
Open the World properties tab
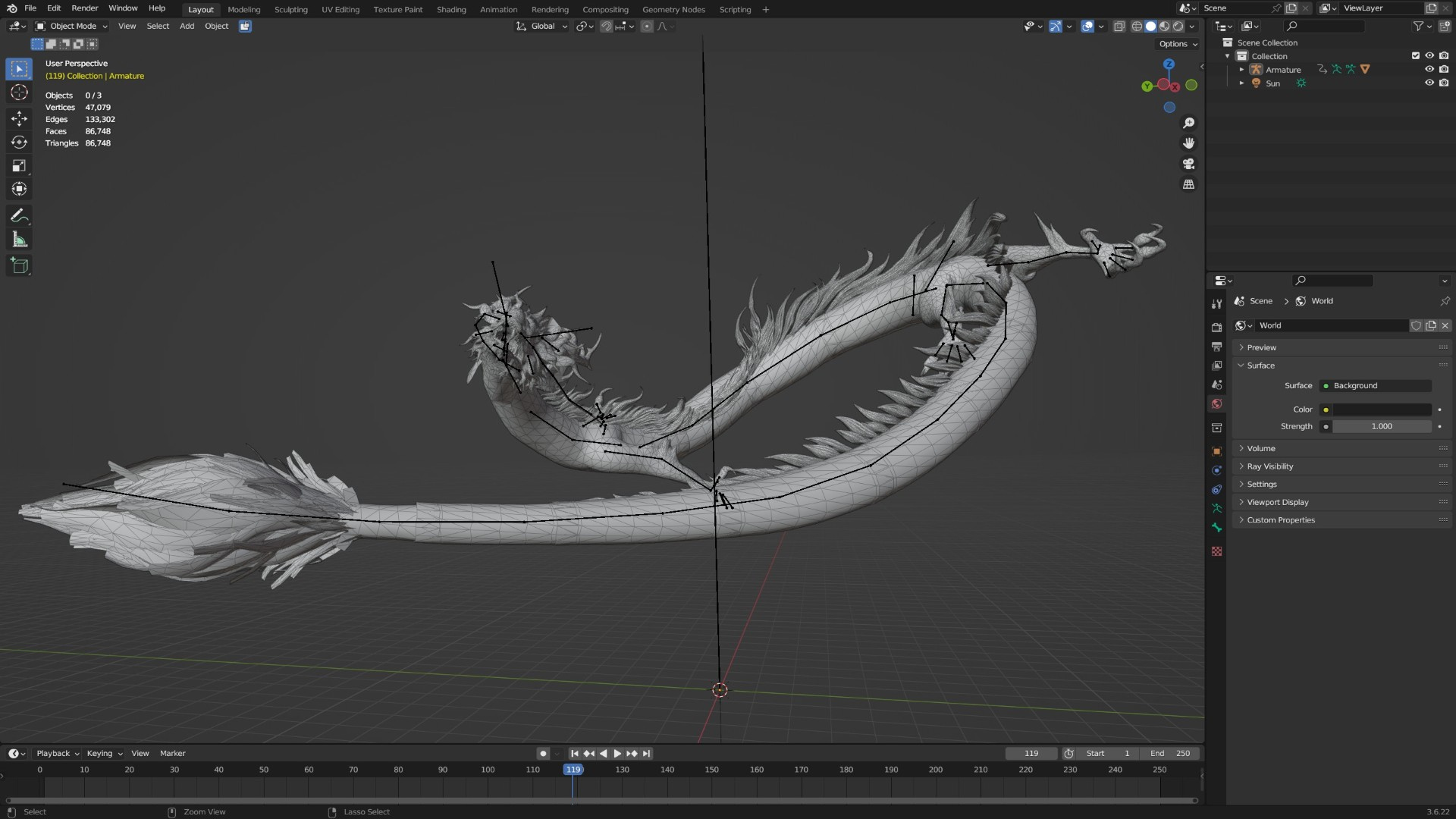pyautogui.click(x=1216, y=404)
